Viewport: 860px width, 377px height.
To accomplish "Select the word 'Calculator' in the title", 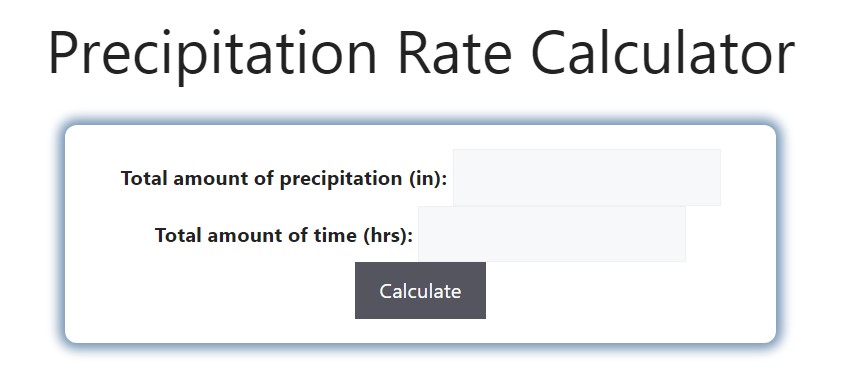I will (663, 53).
